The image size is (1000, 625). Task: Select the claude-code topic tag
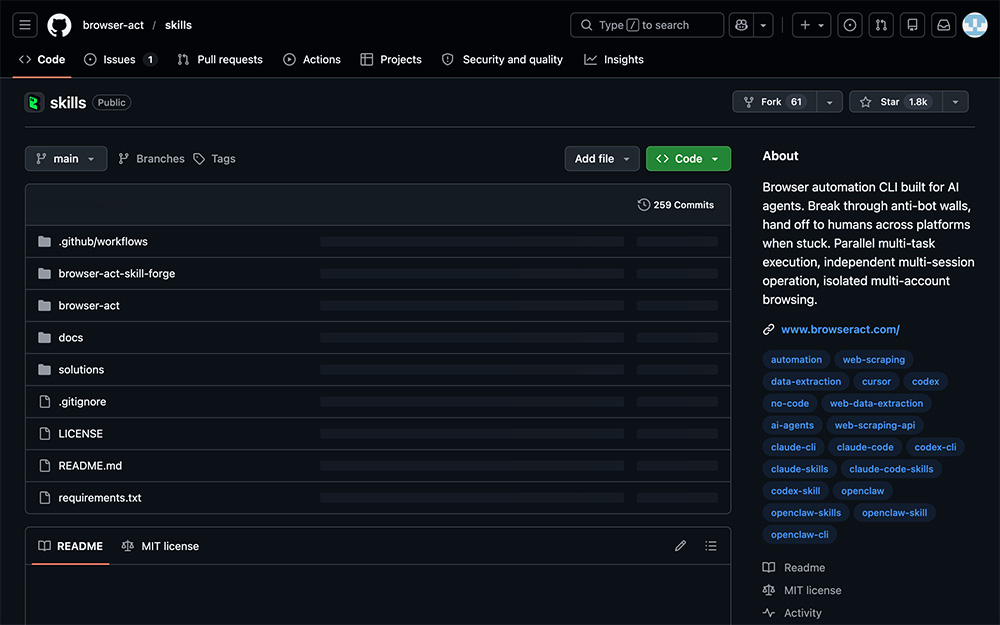(865, 447)
